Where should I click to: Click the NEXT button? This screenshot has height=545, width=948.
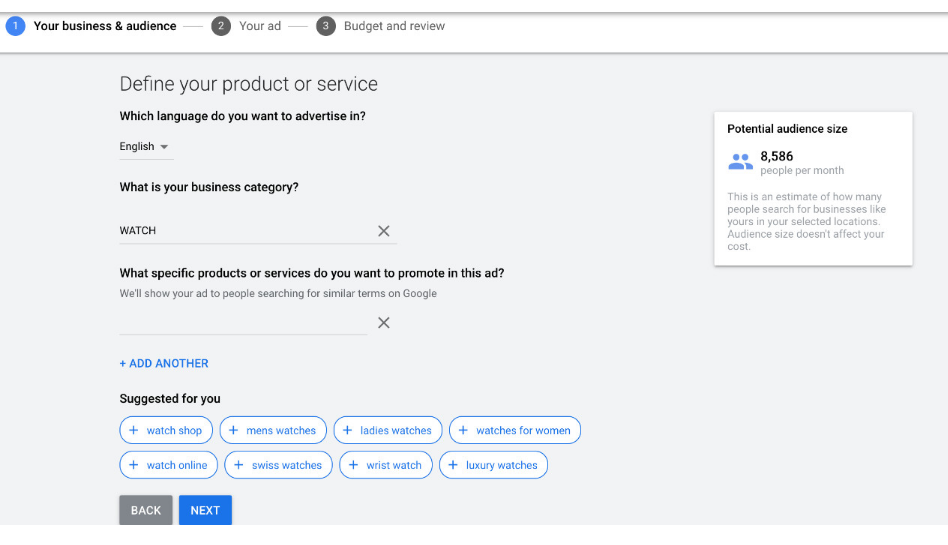(205, 510)
